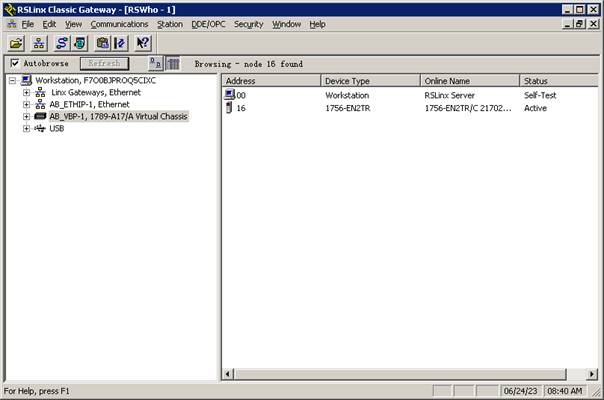Open the View menu

point(74,24)
